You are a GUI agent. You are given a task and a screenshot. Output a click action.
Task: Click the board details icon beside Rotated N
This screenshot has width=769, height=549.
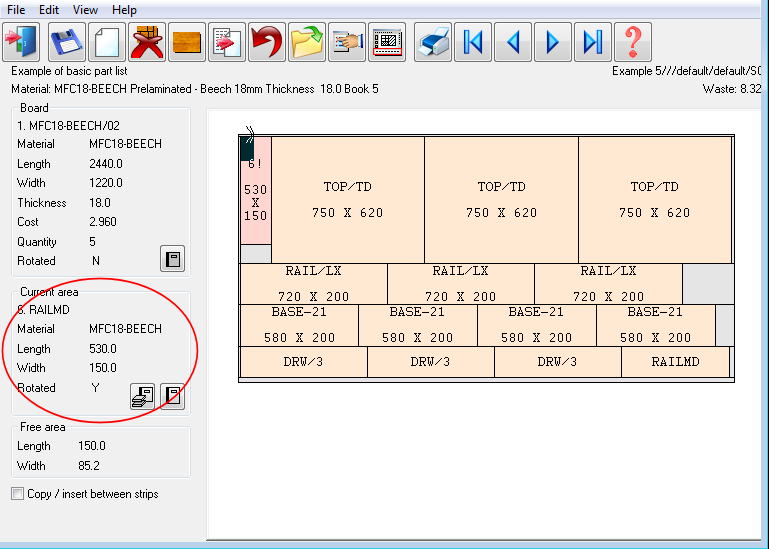(173, 259)
